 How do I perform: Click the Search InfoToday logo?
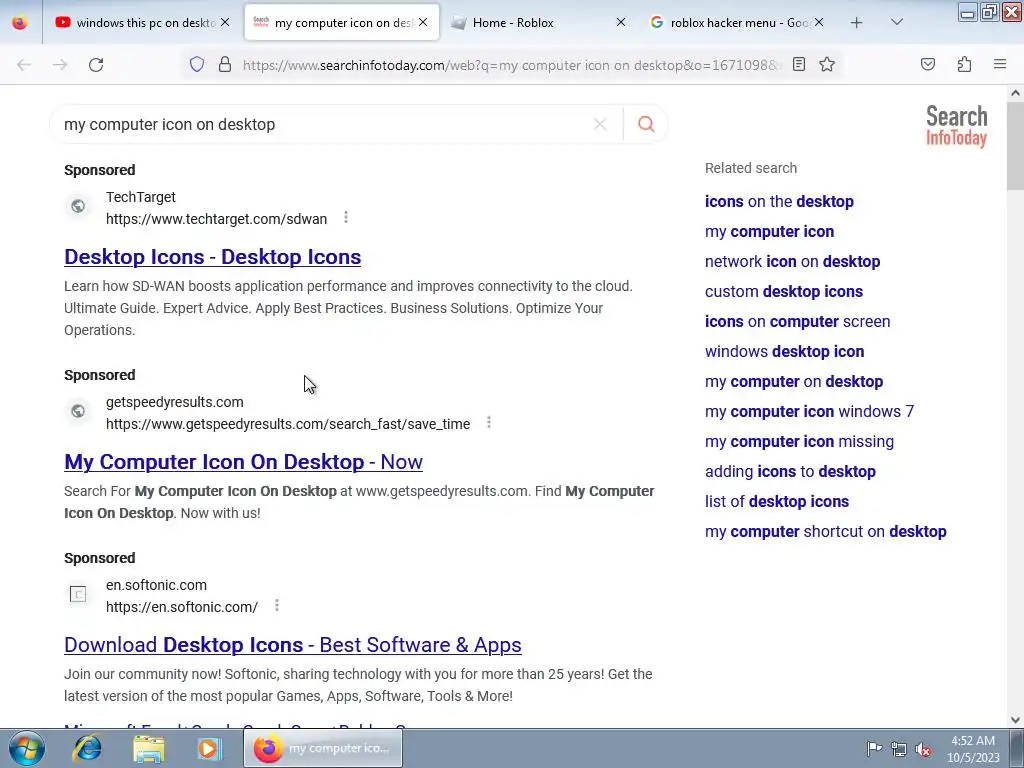[956, 126]
